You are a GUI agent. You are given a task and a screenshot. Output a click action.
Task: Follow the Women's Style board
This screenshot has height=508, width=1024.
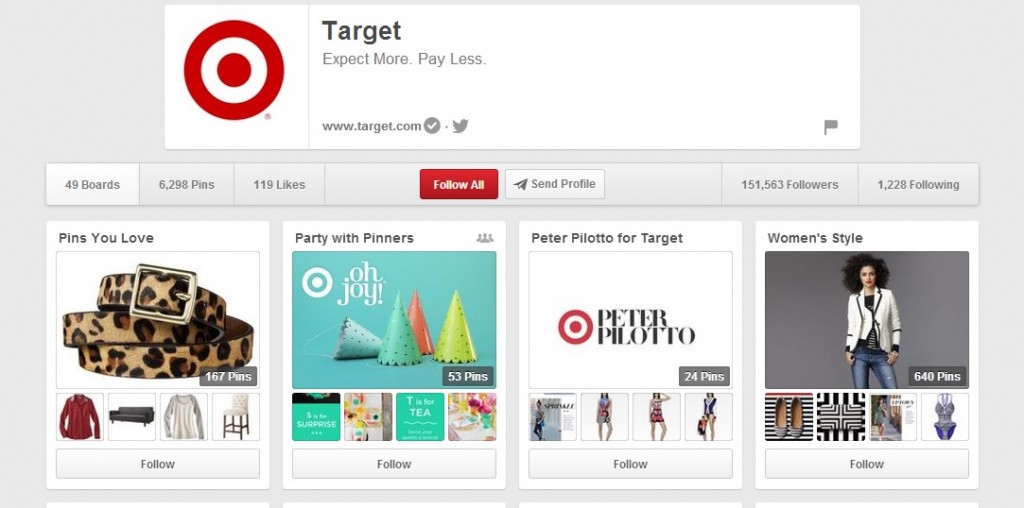pos(867,464)
